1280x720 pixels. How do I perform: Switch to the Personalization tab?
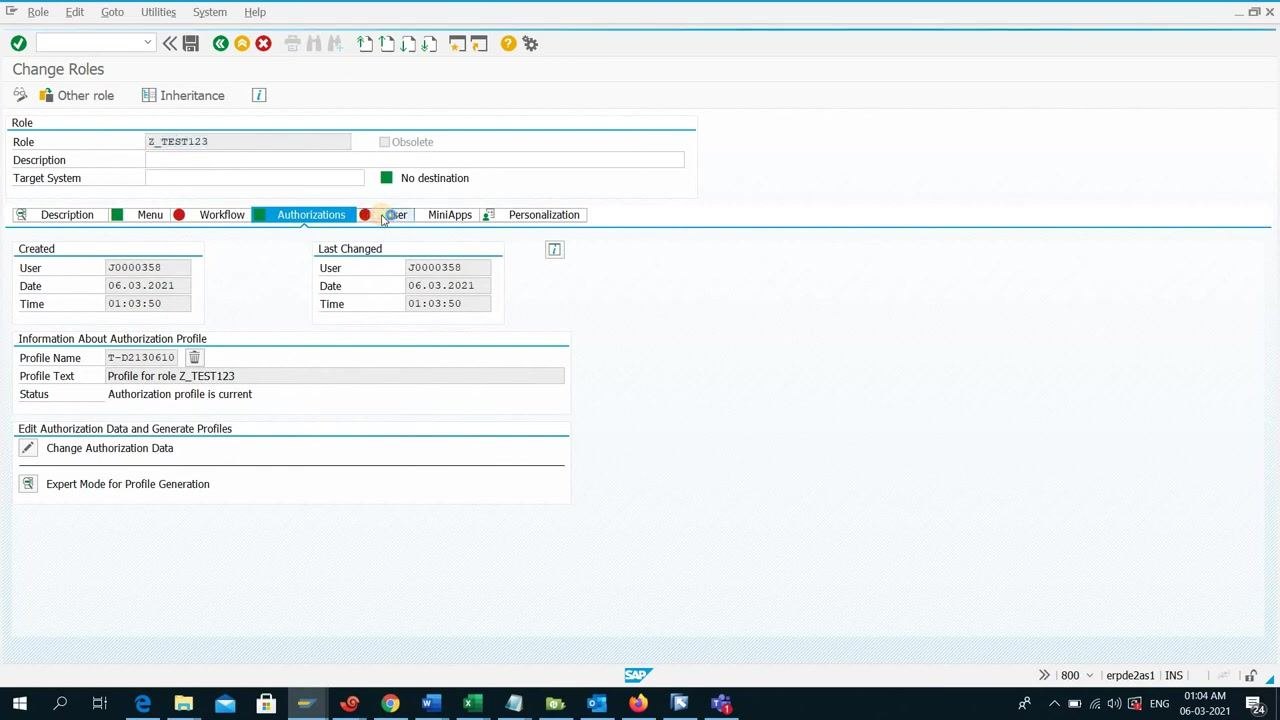coord(532,215)
